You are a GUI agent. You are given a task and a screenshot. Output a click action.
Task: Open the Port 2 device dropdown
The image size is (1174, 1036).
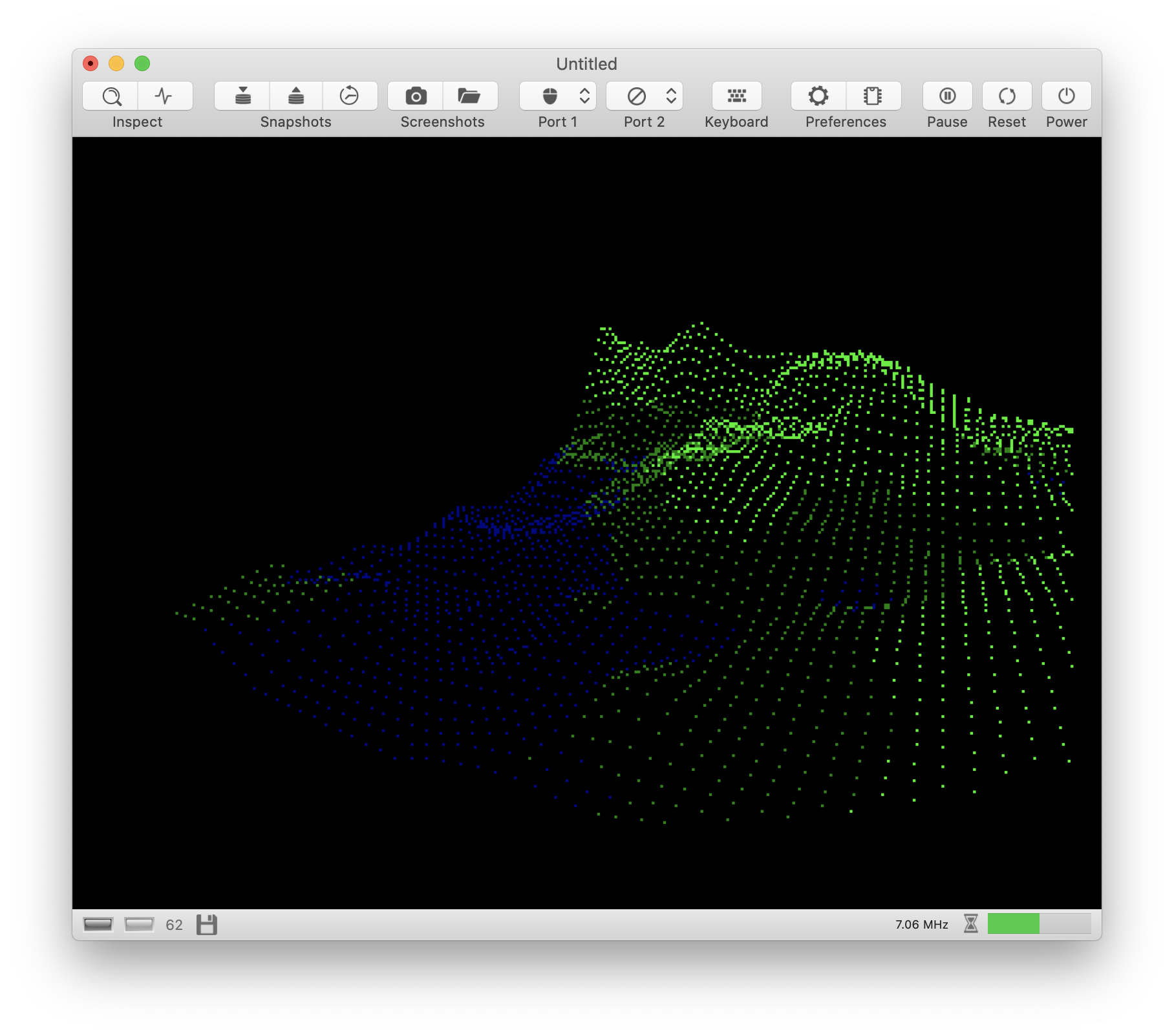(x=644, y=96)
